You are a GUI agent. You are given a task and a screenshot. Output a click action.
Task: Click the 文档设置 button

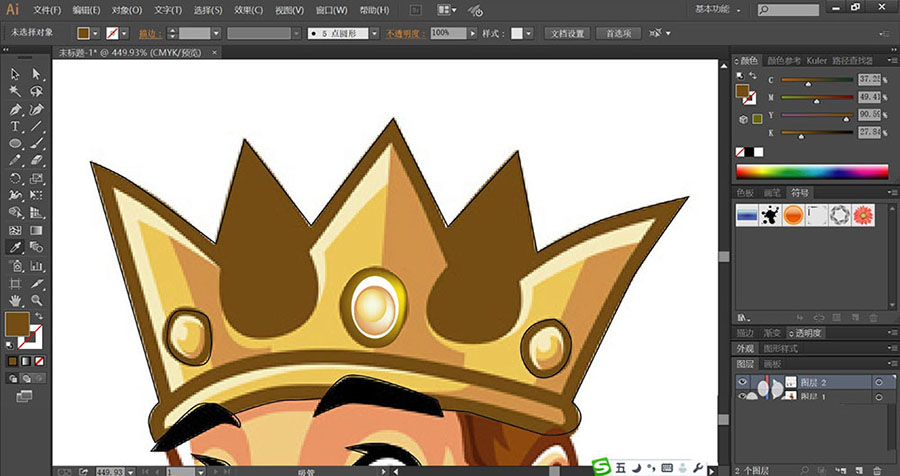(567, 33)
